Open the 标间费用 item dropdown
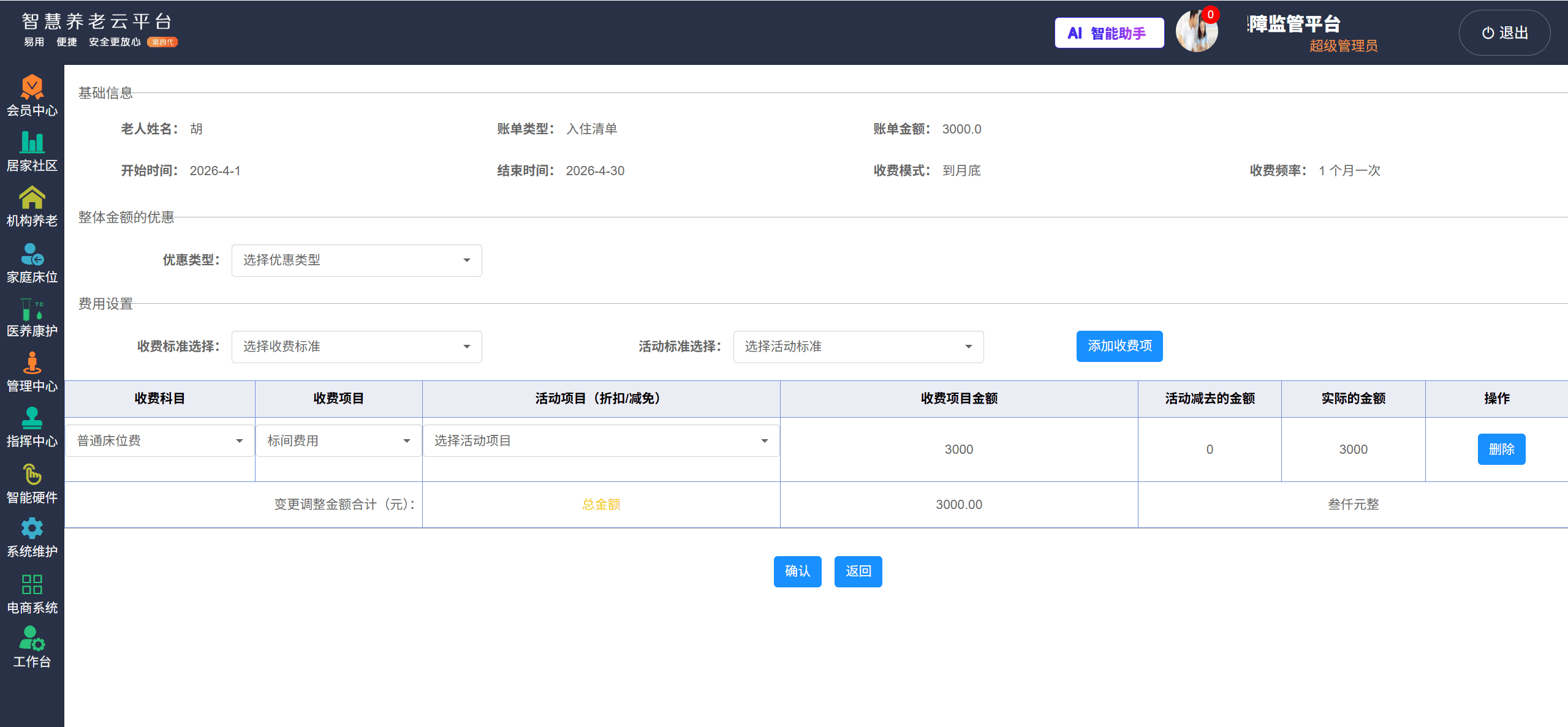 (339, 441)
